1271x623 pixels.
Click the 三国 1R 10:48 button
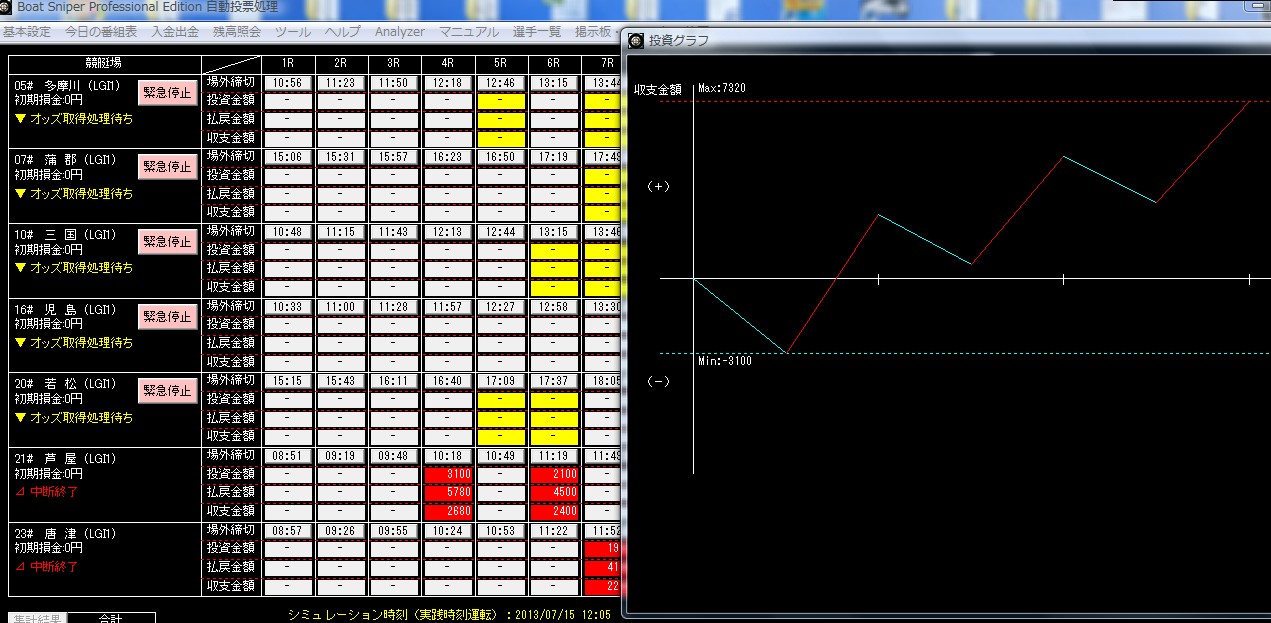click(288, 231)
